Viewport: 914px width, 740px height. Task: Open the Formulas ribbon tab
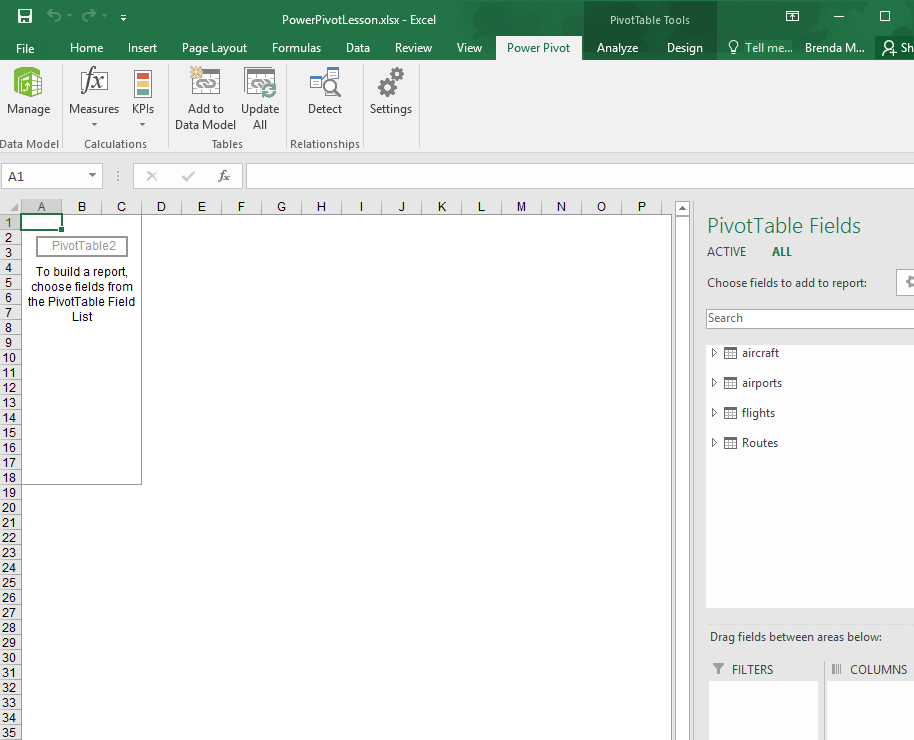point(296,48)
